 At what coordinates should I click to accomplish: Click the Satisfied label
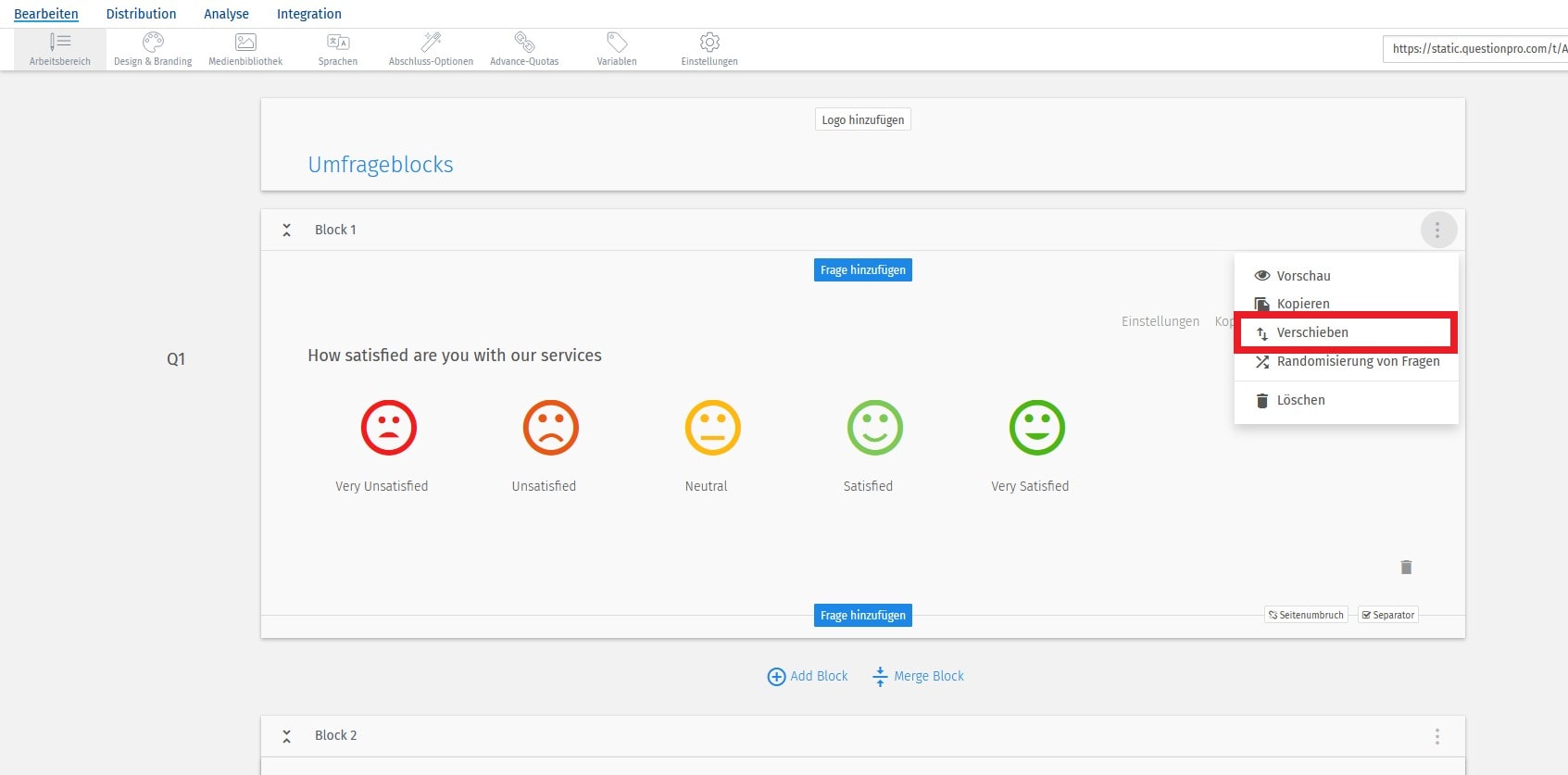[868, 486]
